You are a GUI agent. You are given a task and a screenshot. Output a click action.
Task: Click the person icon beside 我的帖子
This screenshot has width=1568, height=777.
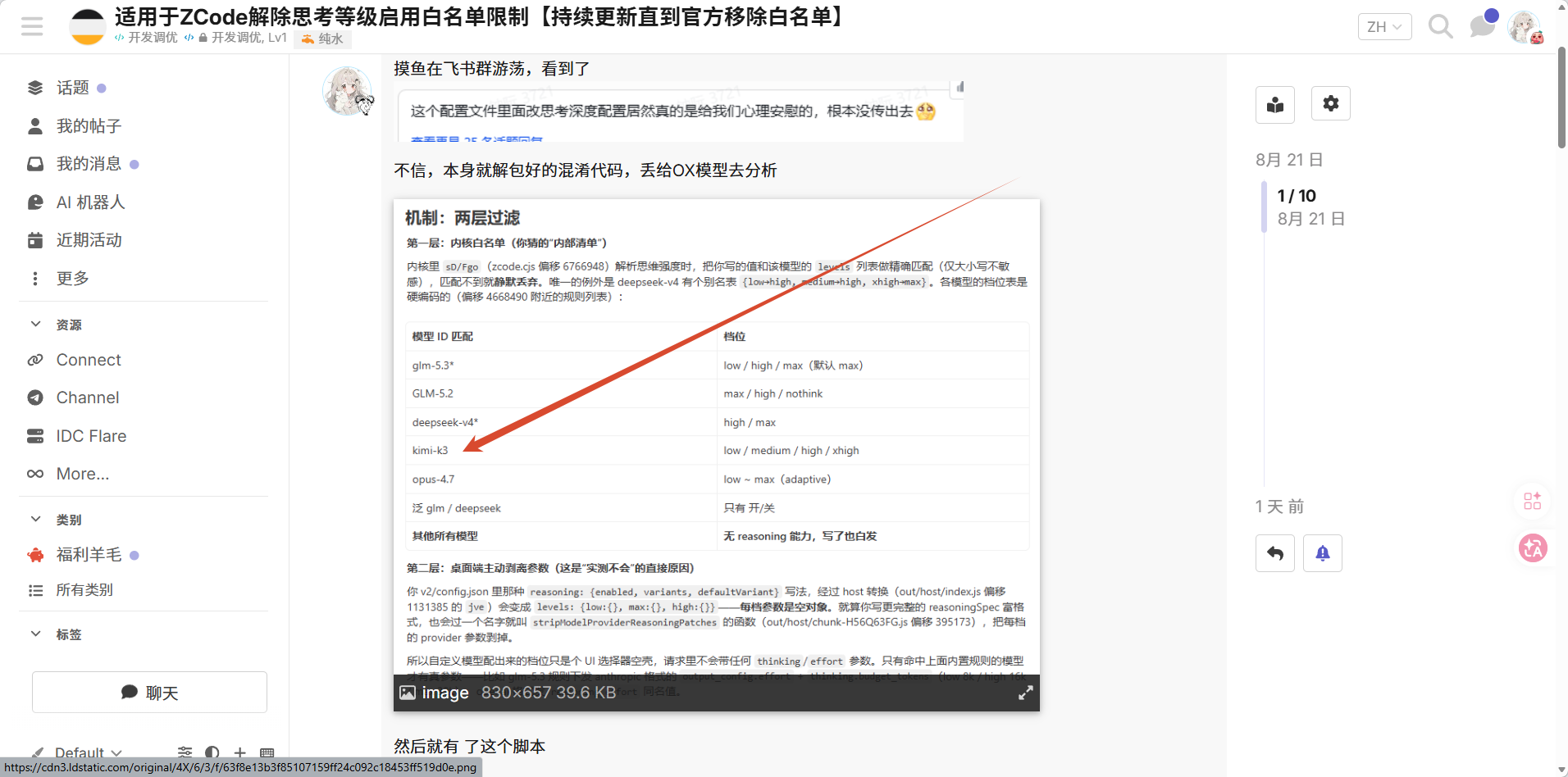pyautogui.click(x=35, y=126)
